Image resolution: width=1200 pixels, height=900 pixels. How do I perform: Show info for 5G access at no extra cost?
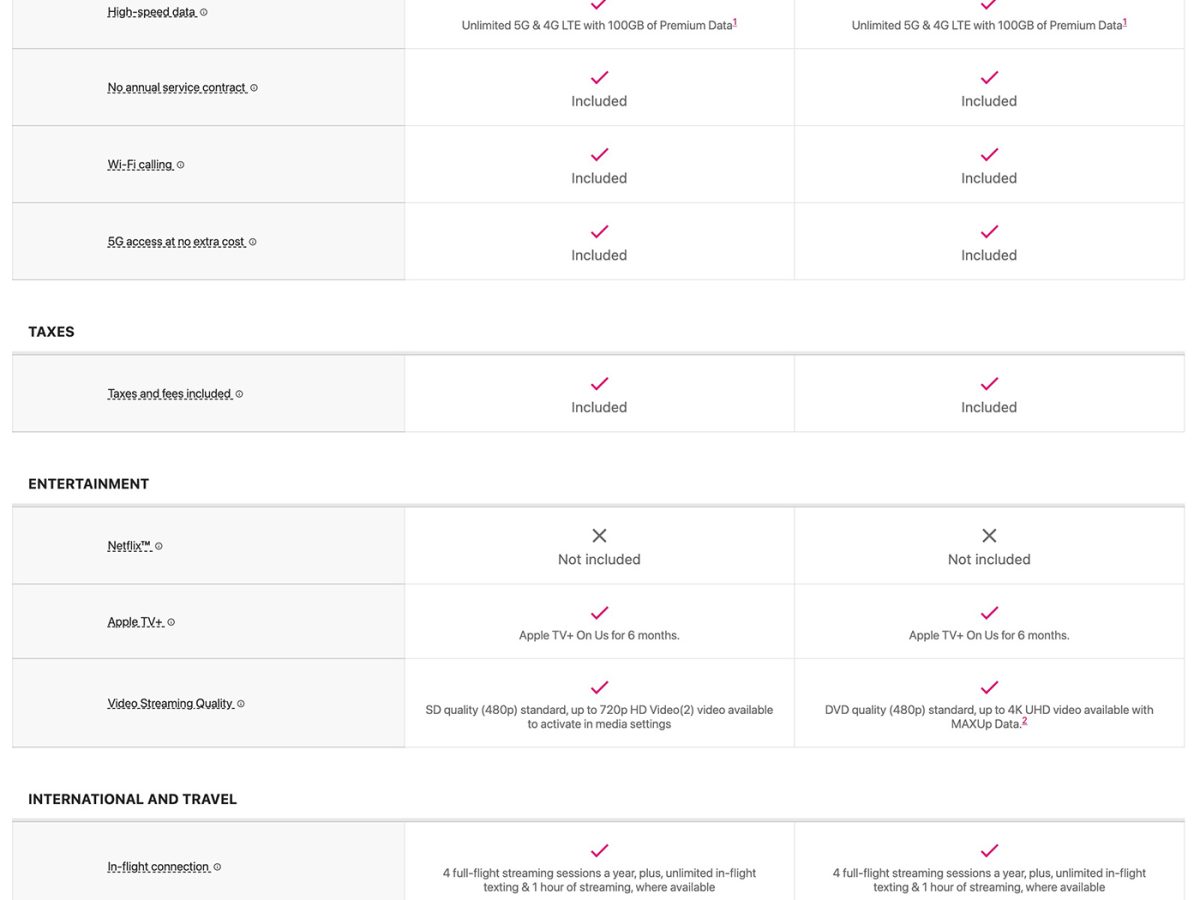point(253,242)
